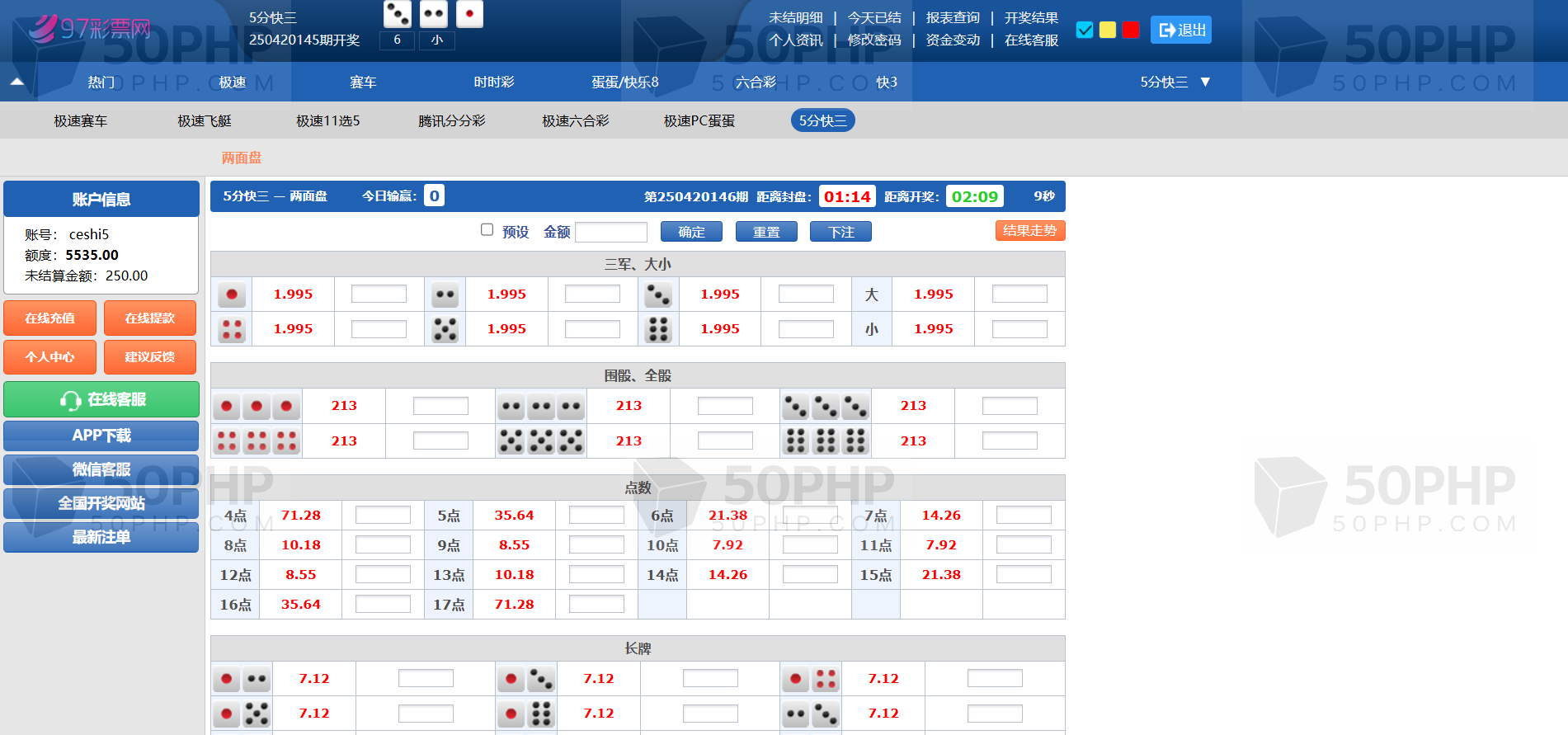Switch to the red theme swatch
1568x735 pixels.
point(1131,30)
